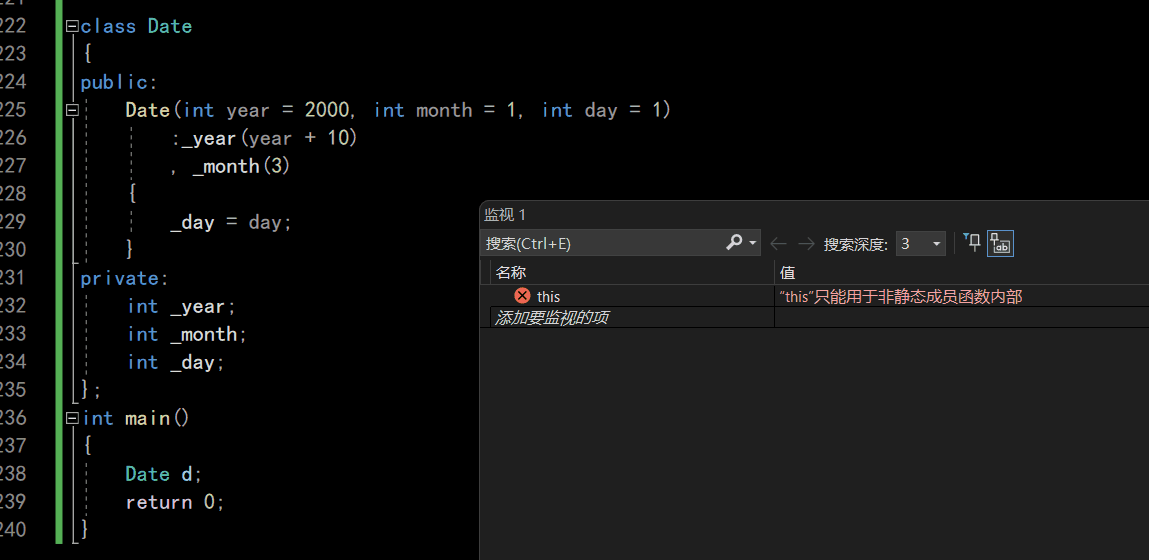Click the forward arrow for next search result
The height and width of the screenshot is (560, 1149).
(x=806, y=243)
